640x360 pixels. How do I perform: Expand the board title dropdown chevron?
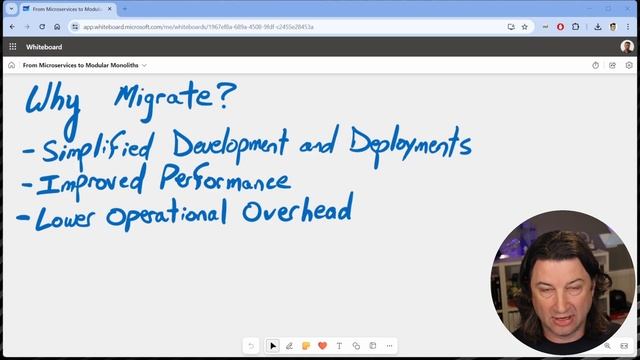(144, 65)
